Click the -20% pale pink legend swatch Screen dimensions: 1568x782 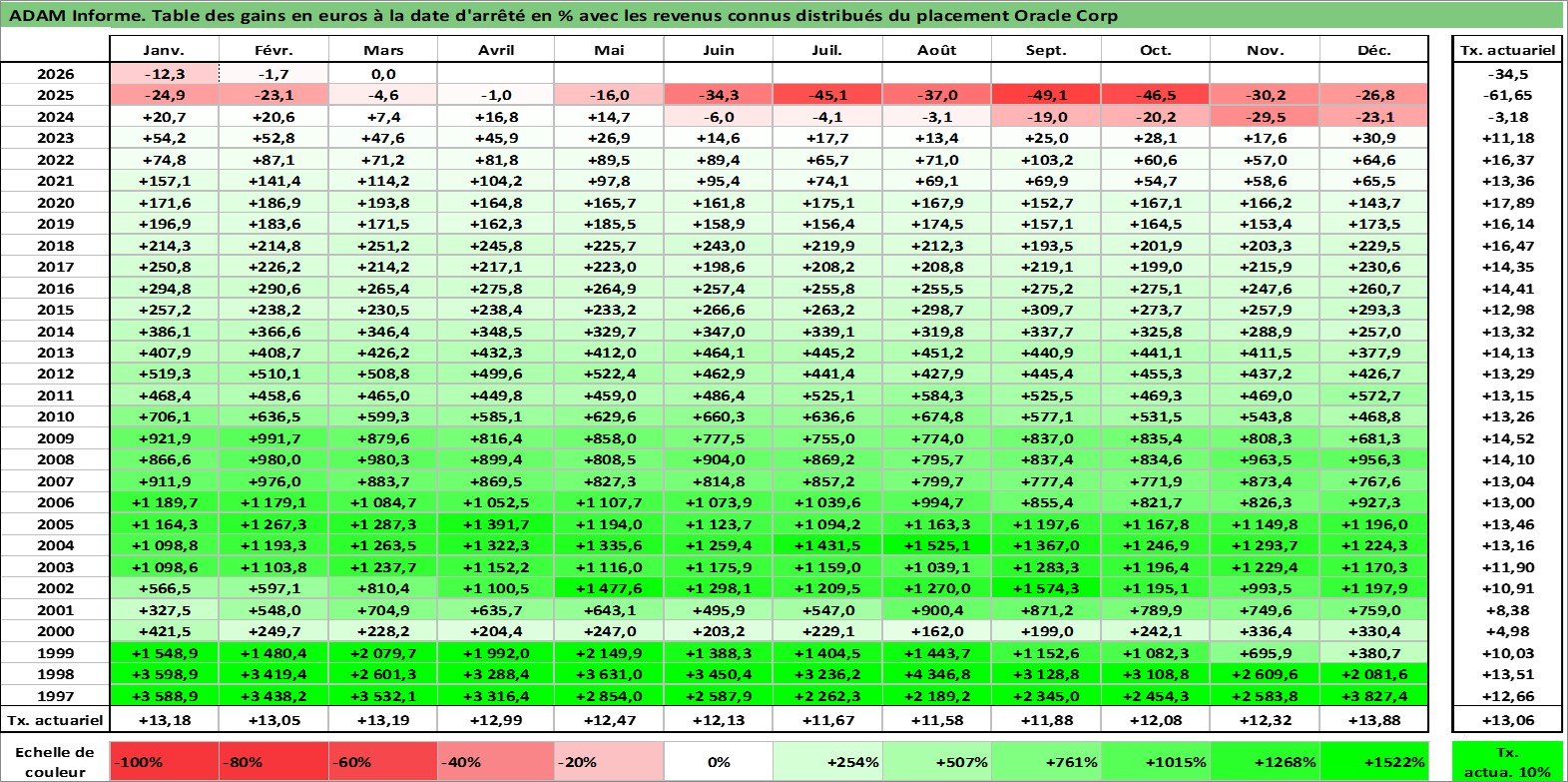[x=609, y=761]
